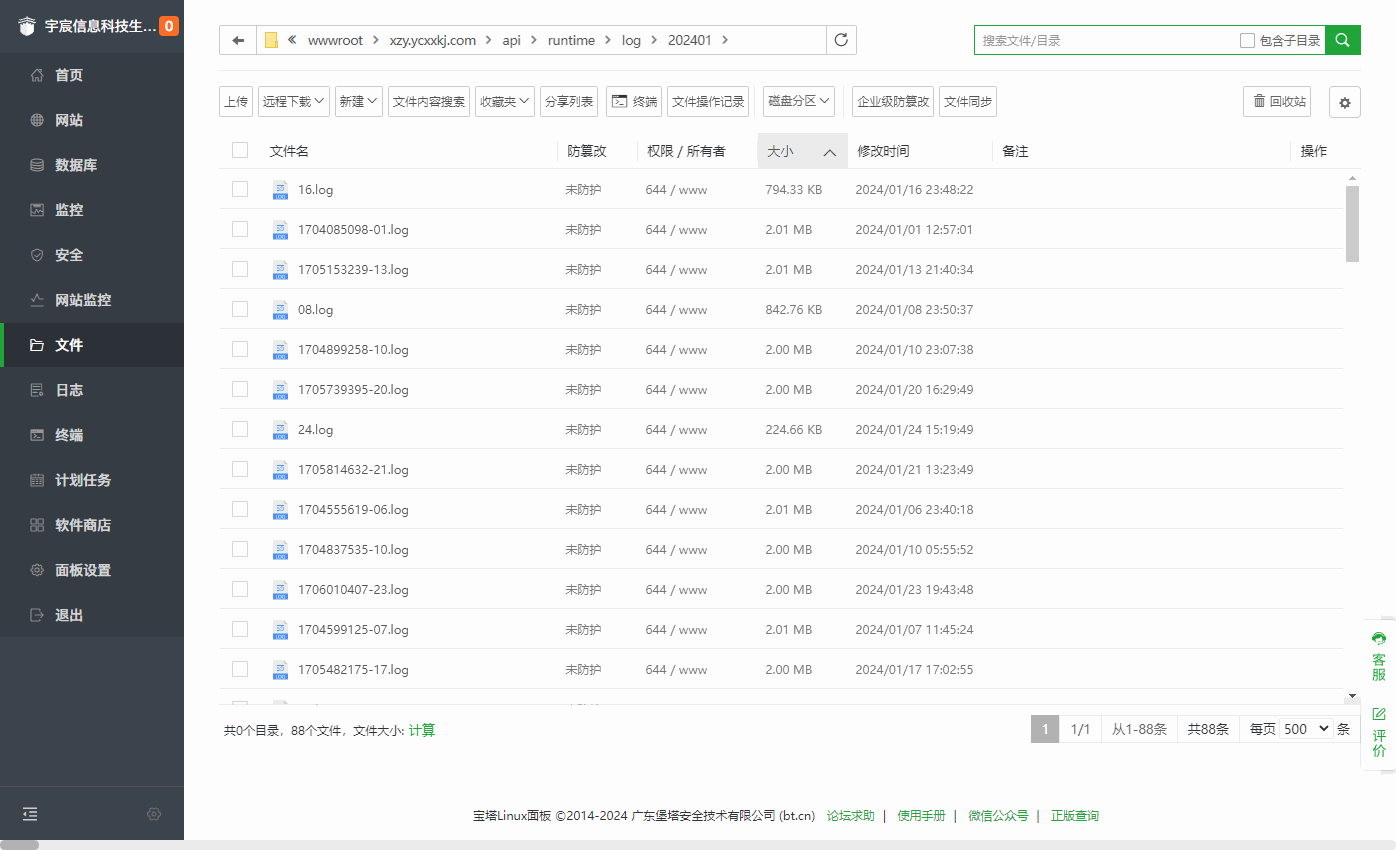Click the horizontal scrollbar at page bottom

[x=20, y=845]
